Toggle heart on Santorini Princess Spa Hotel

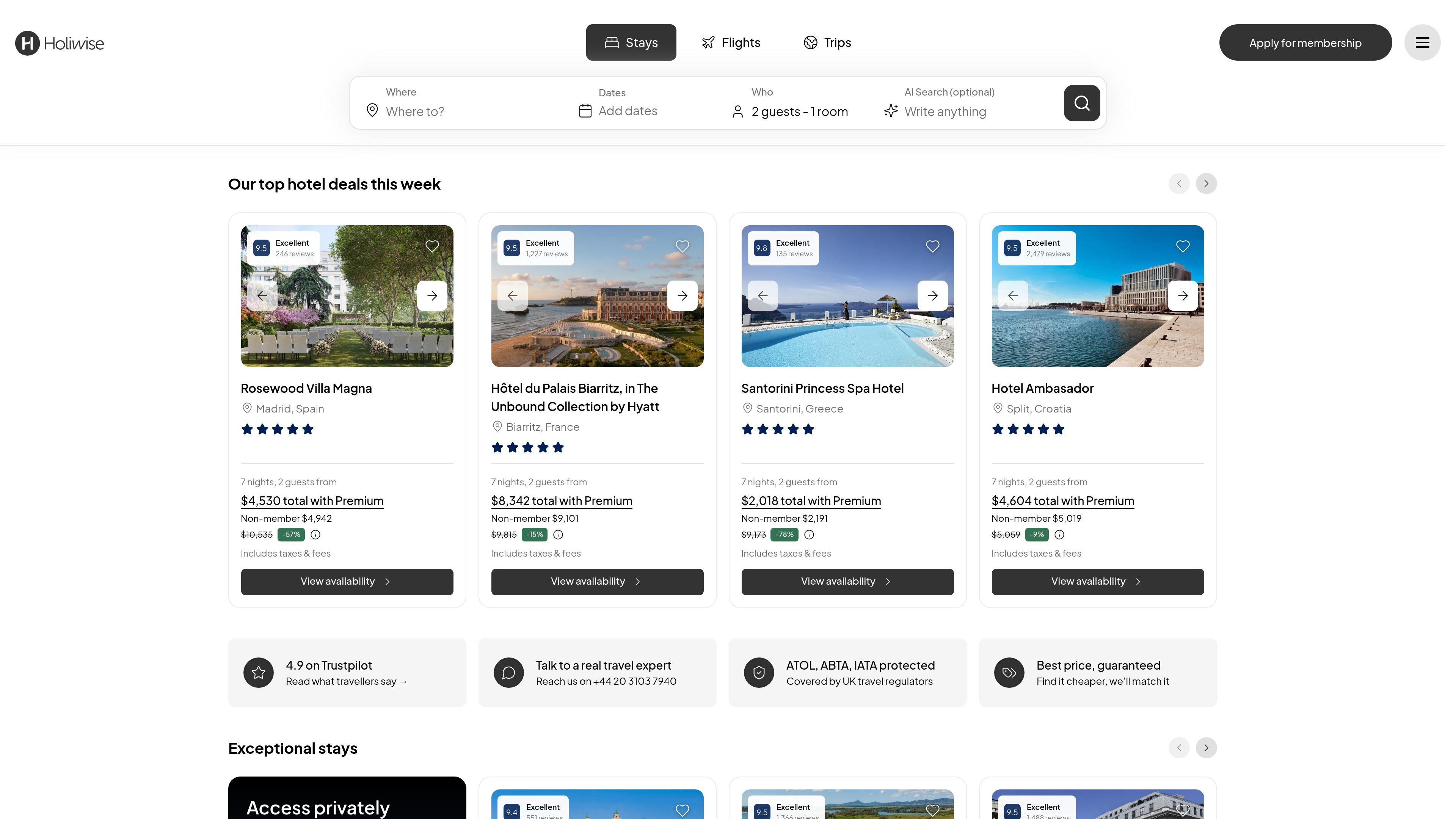point(932,246)
